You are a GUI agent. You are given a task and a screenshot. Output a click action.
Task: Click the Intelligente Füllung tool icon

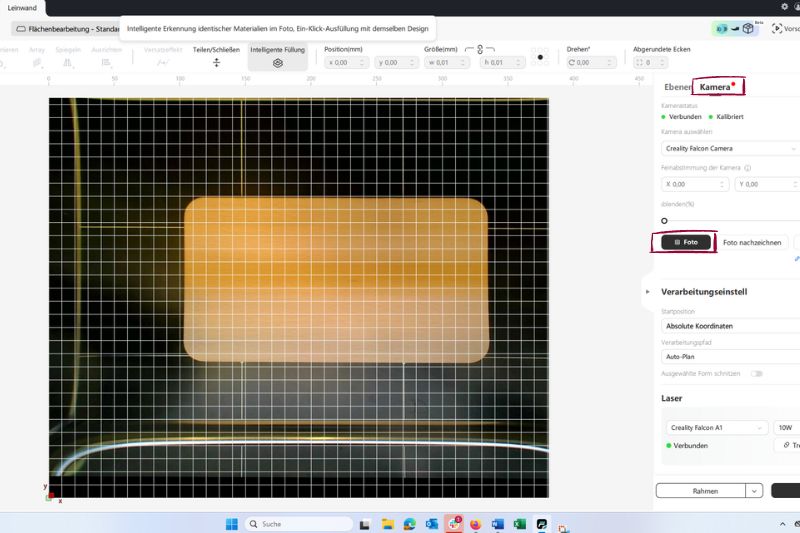pyautogui.click(x=278, y=62)
